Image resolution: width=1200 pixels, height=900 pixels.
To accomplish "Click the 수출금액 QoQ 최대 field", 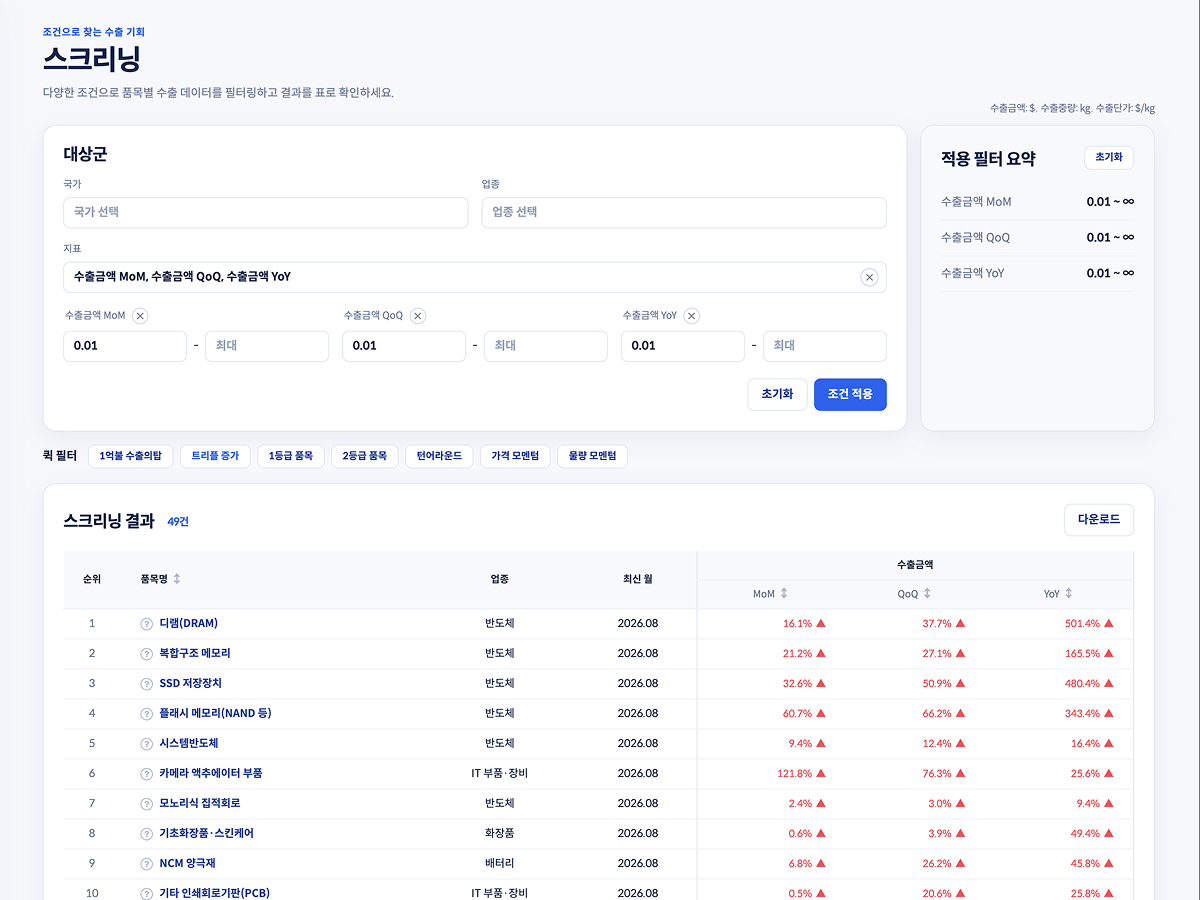I will point(546,346).
